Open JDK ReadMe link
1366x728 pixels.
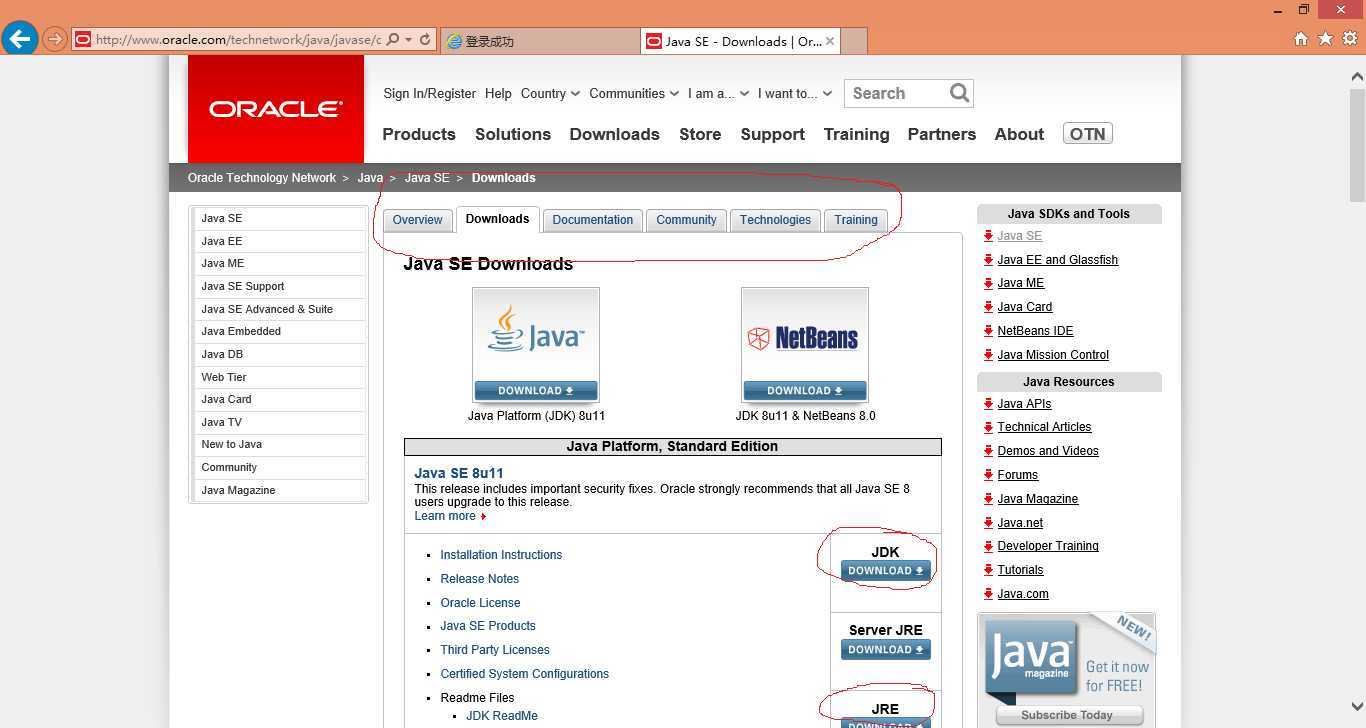click(x=502, y=716)
